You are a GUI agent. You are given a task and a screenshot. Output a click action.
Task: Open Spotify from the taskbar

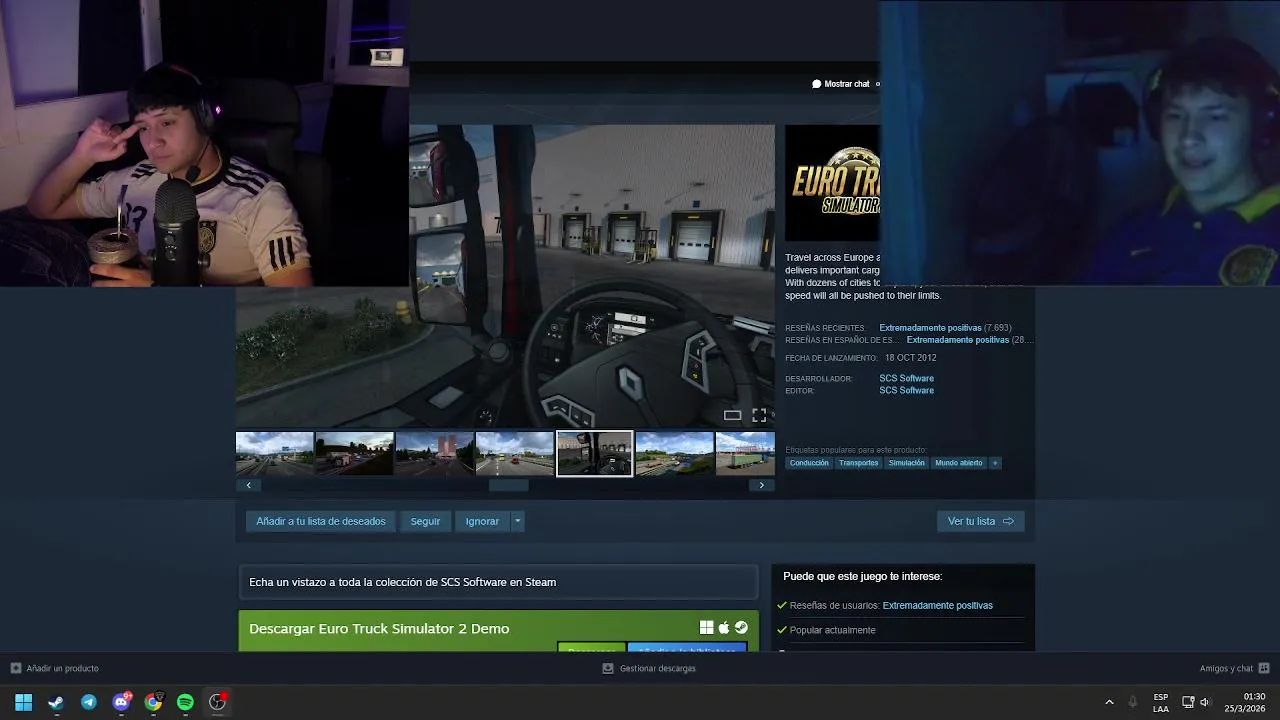[185, 702]
